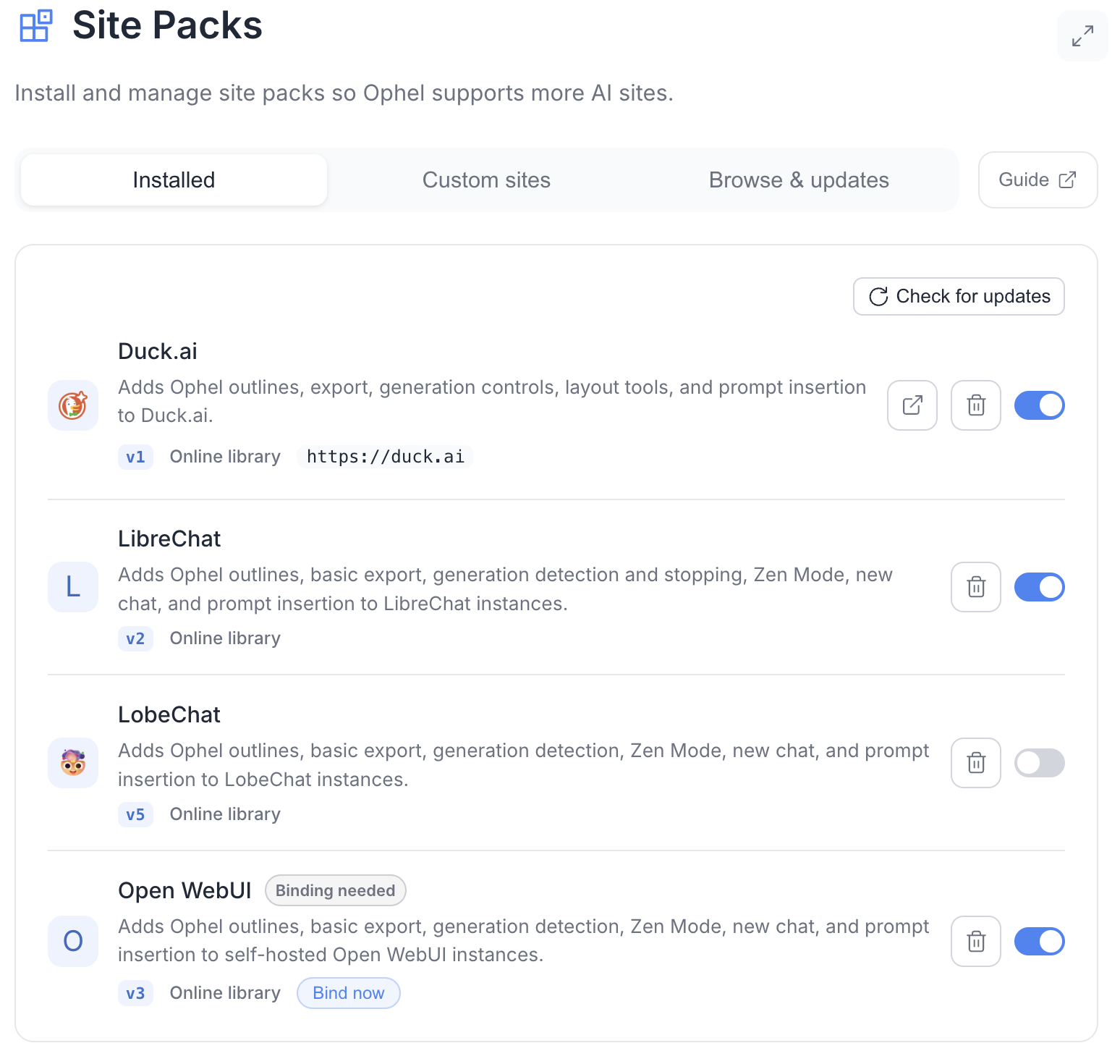Click the v2 version badge
This screenshot has height=1064, width=1120.
pos(135,638)
